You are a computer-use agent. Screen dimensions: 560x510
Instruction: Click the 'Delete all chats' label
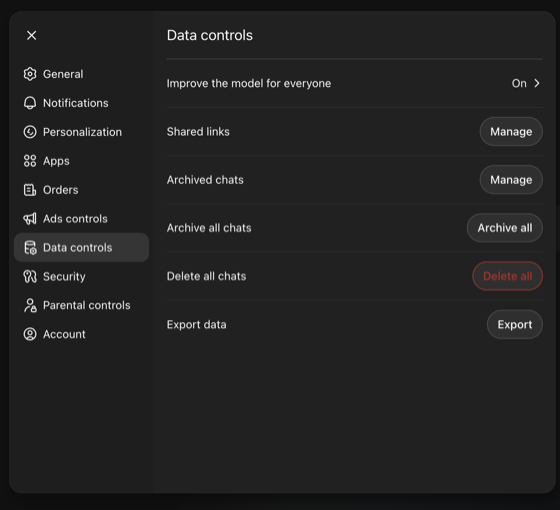[x=206, y=276]
